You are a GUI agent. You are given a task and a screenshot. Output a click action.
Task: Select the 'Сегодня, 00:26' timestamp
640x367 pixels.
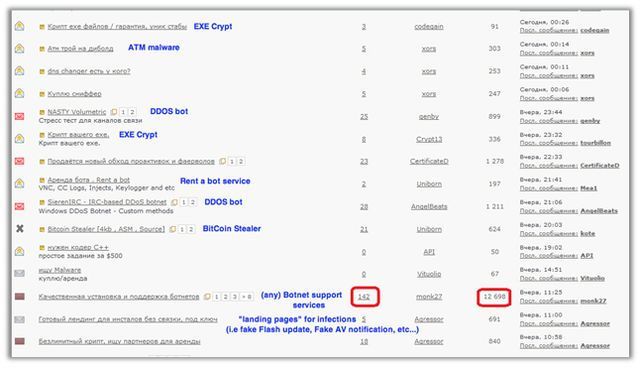click(x=544, y=22)
